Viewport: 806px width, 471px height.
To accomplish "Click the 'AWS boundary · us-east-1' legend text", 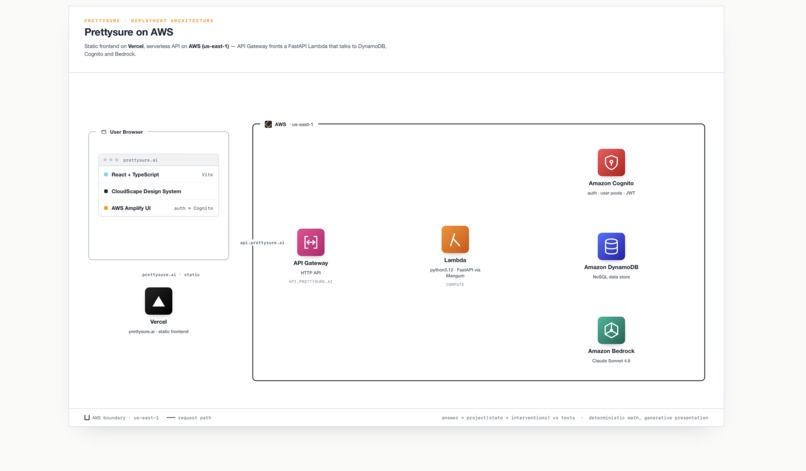I will pos(125,418).
